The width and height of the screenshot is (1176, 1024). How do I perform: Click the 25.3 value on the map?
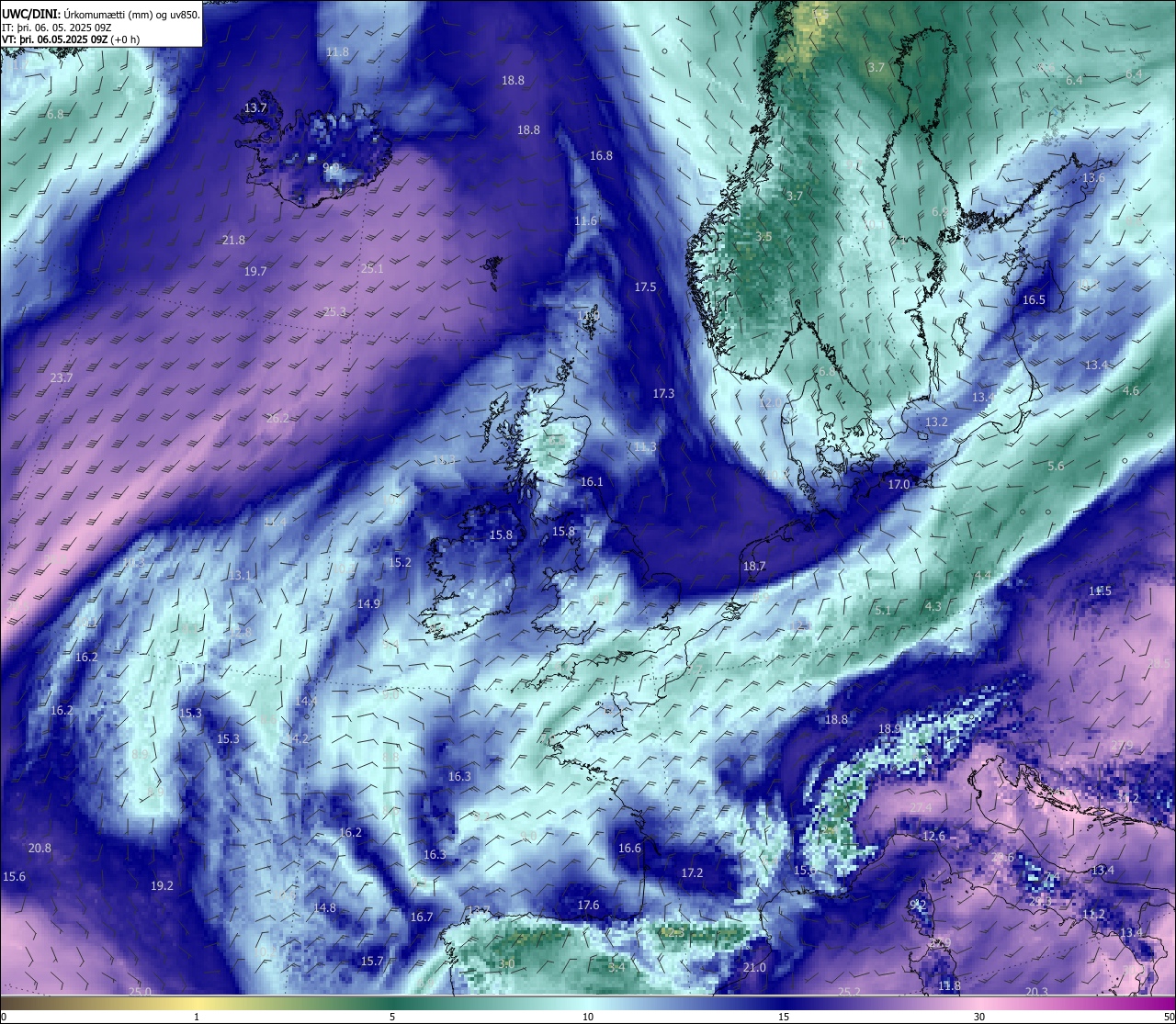pos(335,312)
